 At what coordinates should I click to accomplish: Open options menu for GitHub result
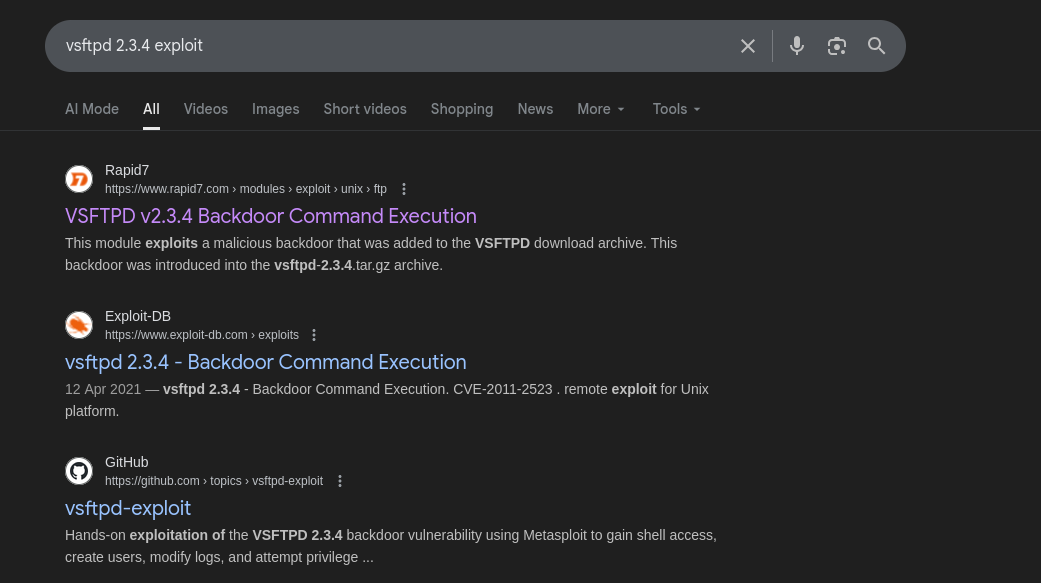coord(340,481)
